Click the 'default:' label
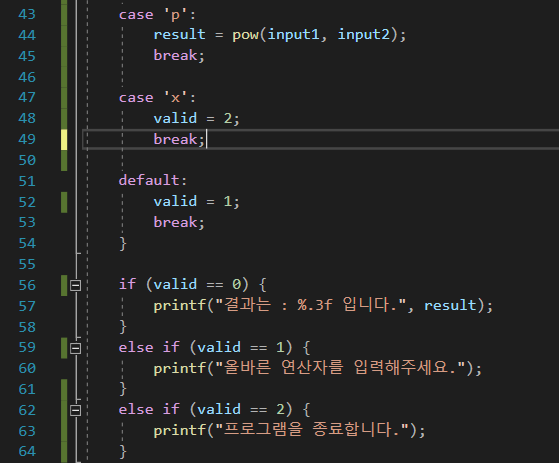The image size is (559, 463). click(153, 180)
